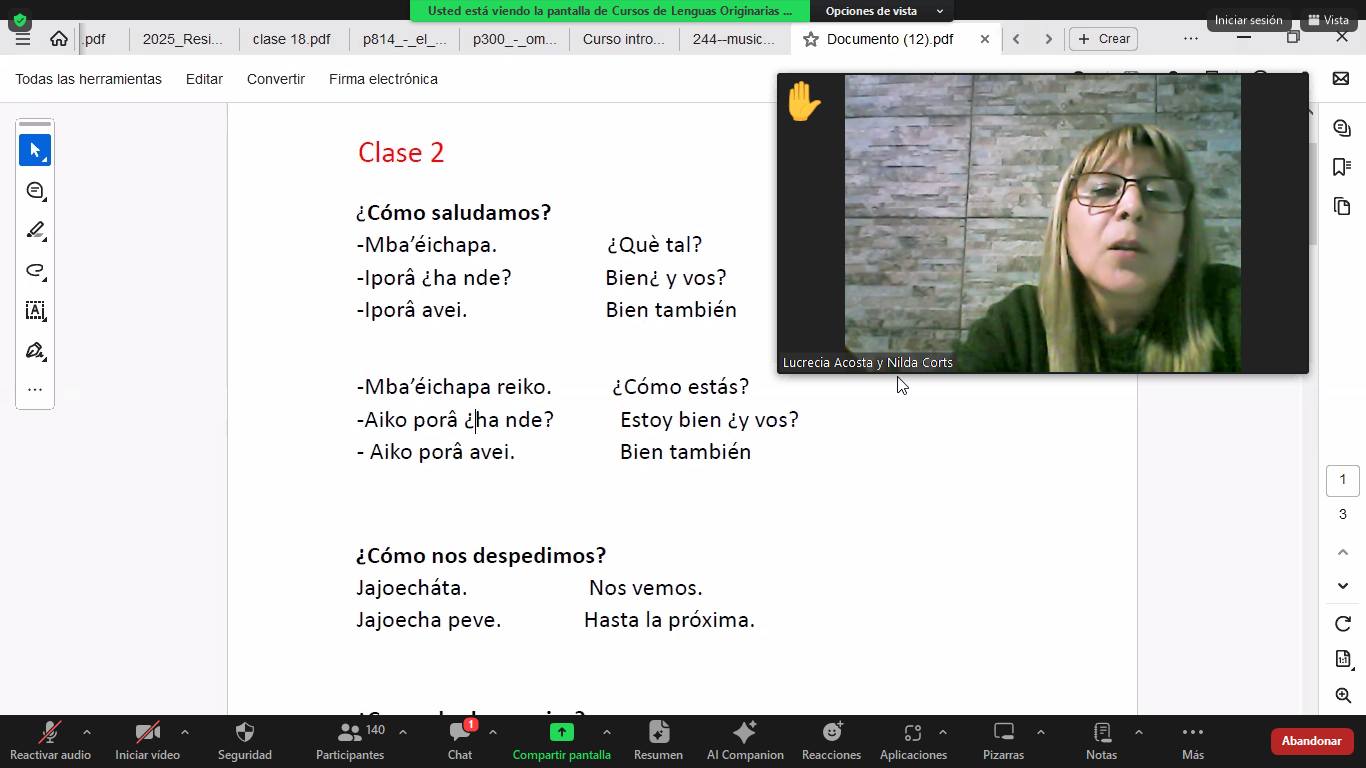Click the rotate page icon in right sidebar
The height and width of the screenshot is (768, 1366).
coord(1343,624)
